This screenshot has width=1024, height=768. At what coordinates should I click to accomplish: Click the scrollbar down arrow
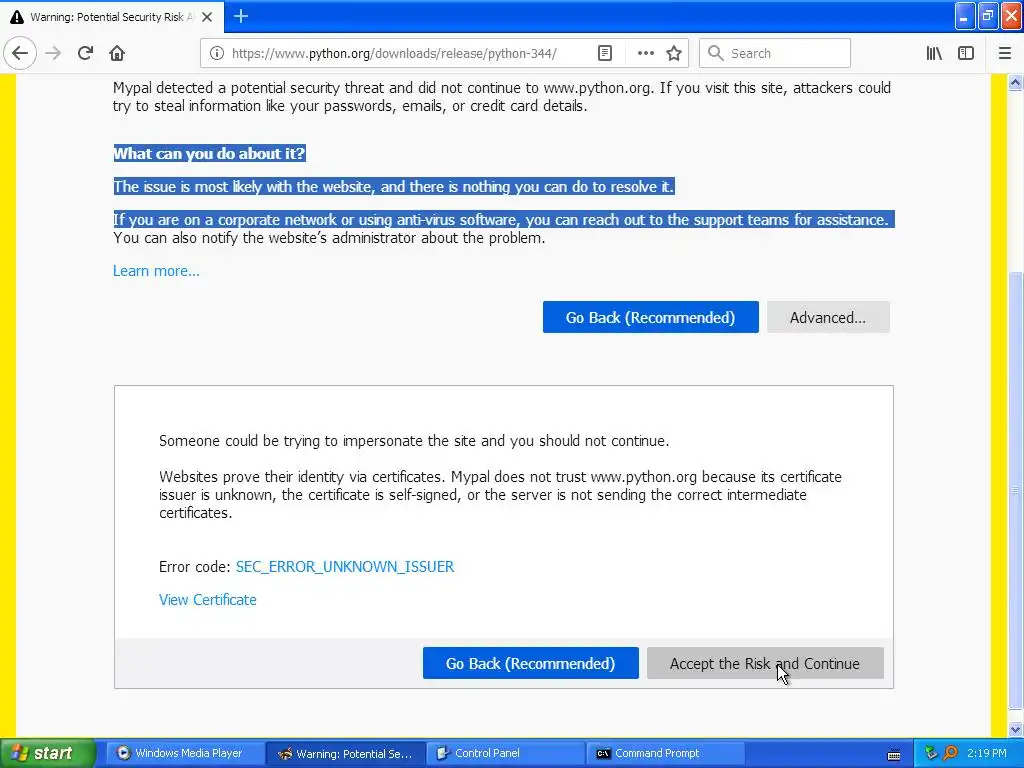click(1016, 729)
